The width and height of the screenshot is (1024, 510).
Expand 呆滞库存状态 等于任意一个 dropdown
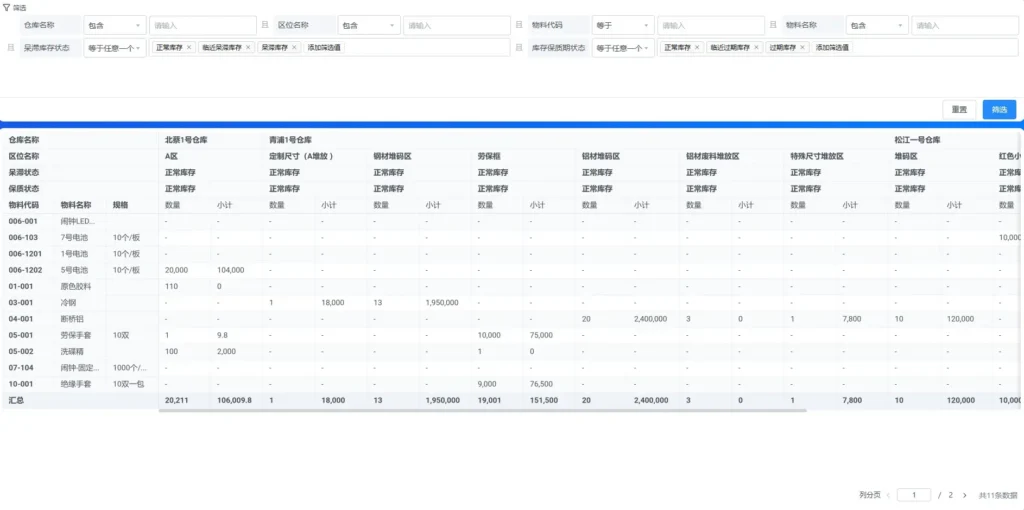(x=114, y=48)
